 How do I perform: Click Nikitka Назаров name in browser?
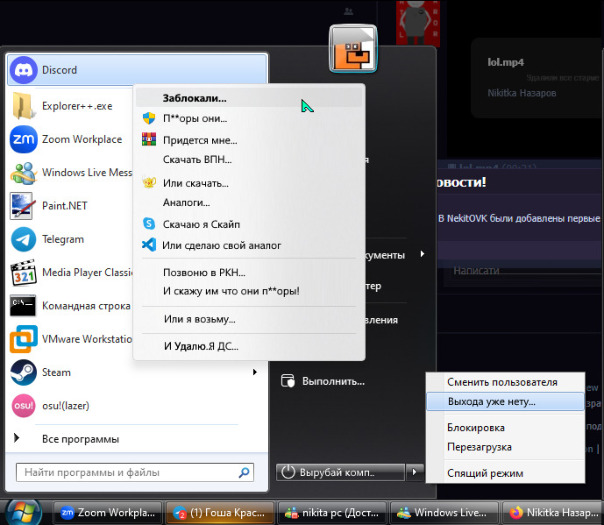pyautogui.click(x=522, y=93)
